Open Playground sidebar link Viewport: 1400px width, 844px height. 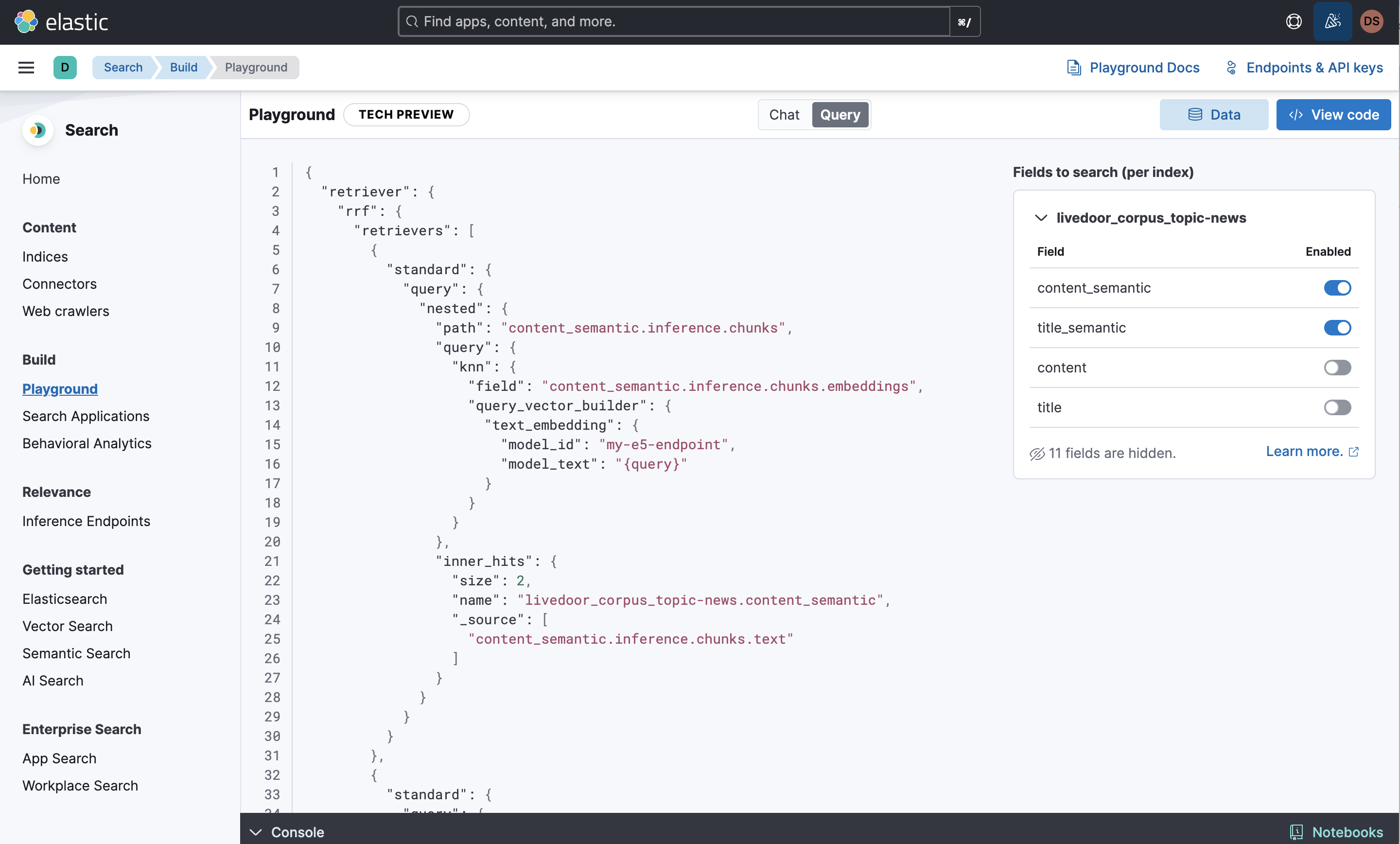point(60,389)
